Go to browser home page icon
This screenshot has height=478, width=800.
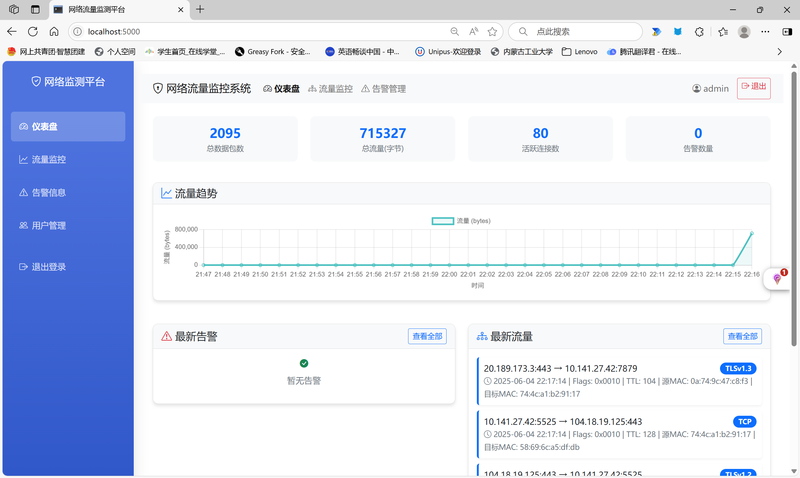(x=54, y=32)
